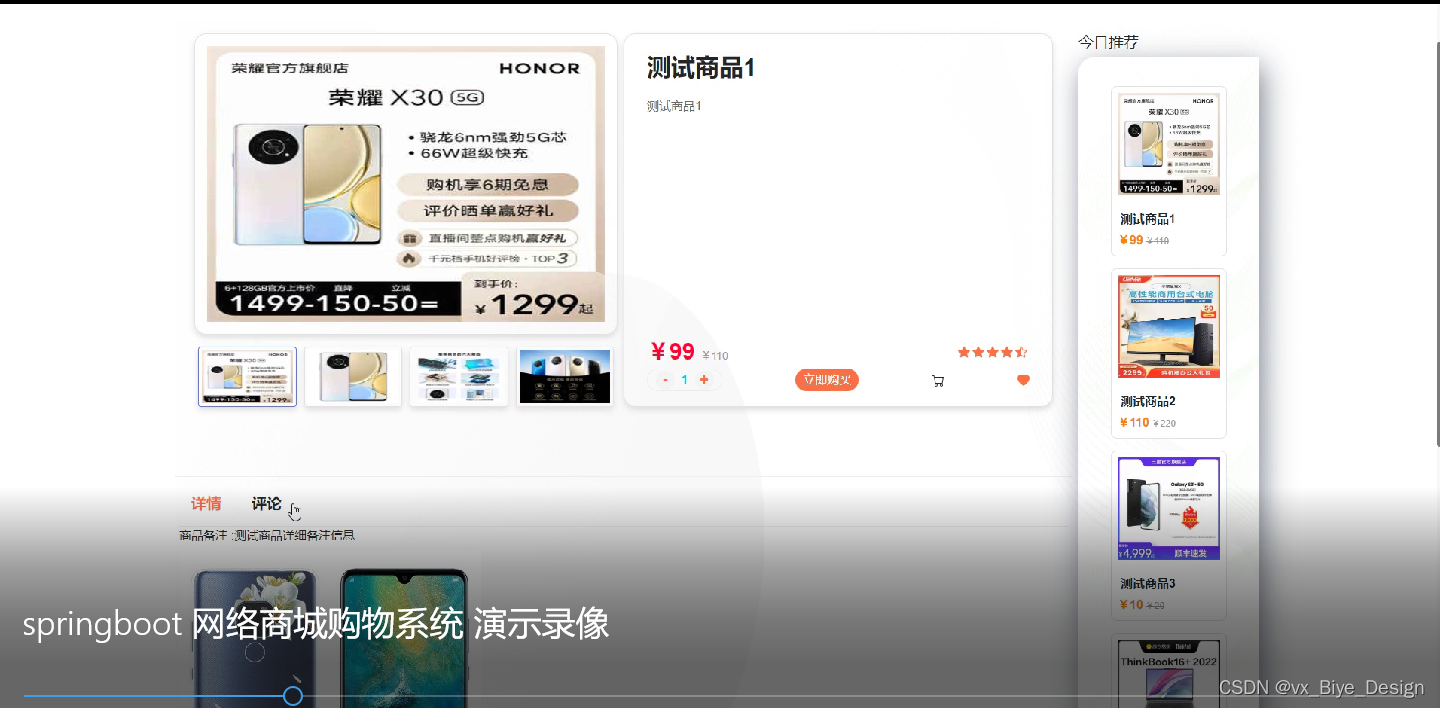Click the main product title 测试商品1
The width and height of the screenshot is (1440, 708).
701,68
